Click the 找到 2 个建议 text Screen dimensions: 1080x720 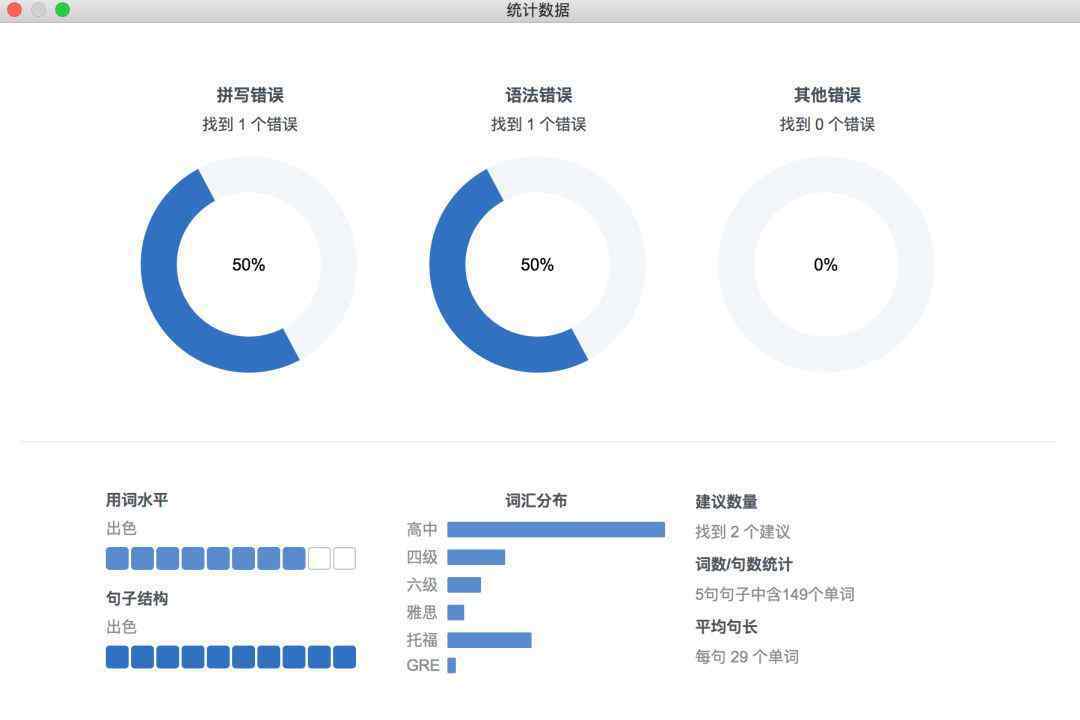pos(743,532)
